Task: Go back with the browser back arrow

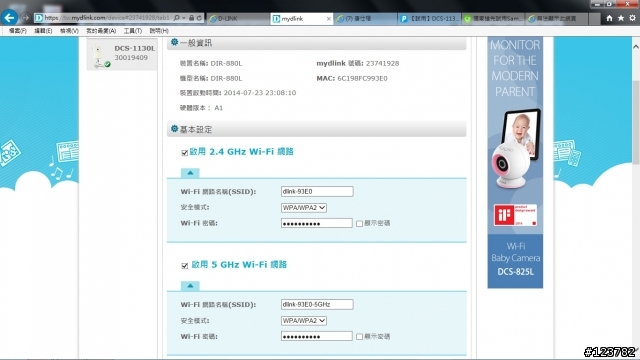Action: click(9, 18)
